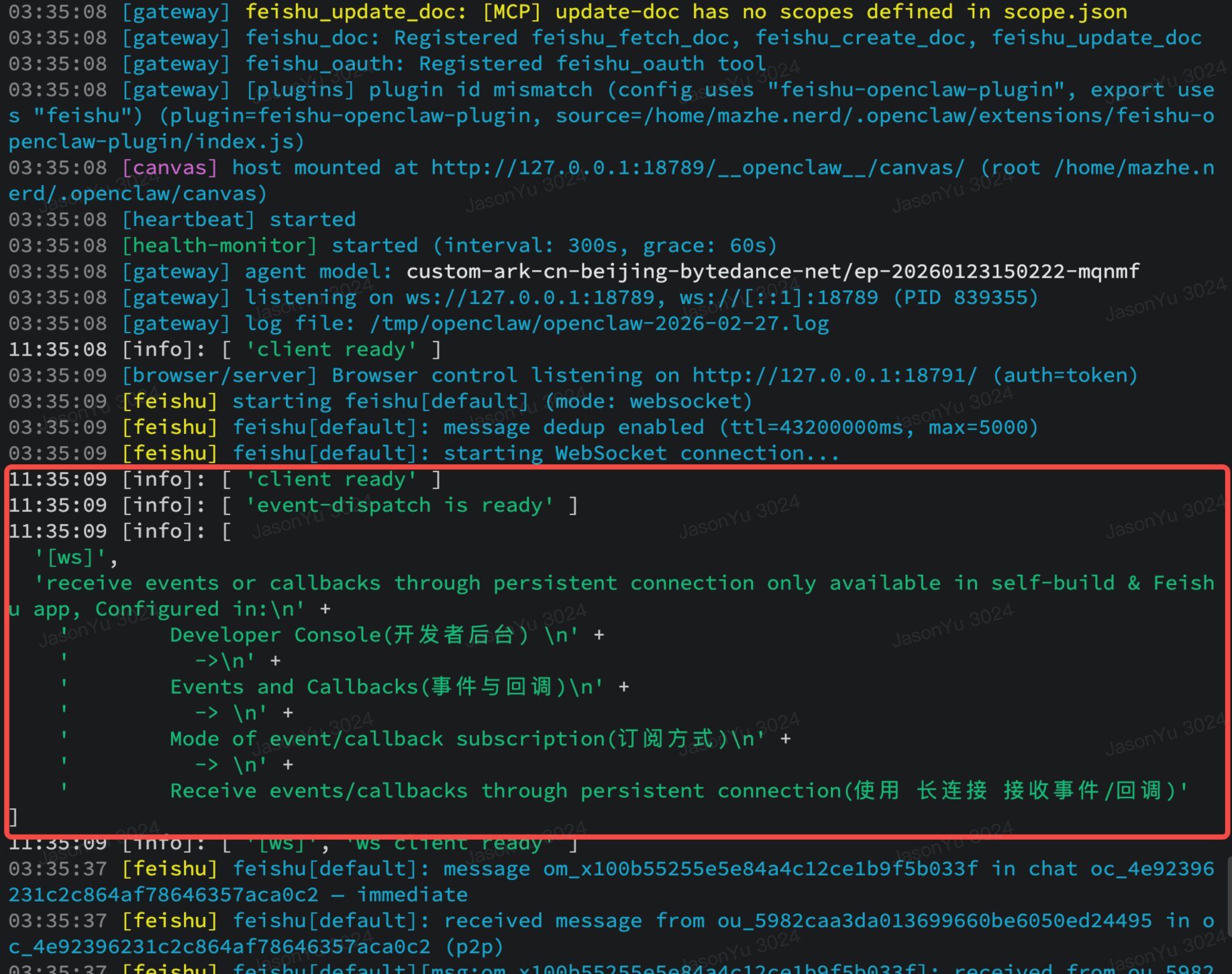
Task: Click the browser control URL on port 18791
Action: (x=835, y=376)
